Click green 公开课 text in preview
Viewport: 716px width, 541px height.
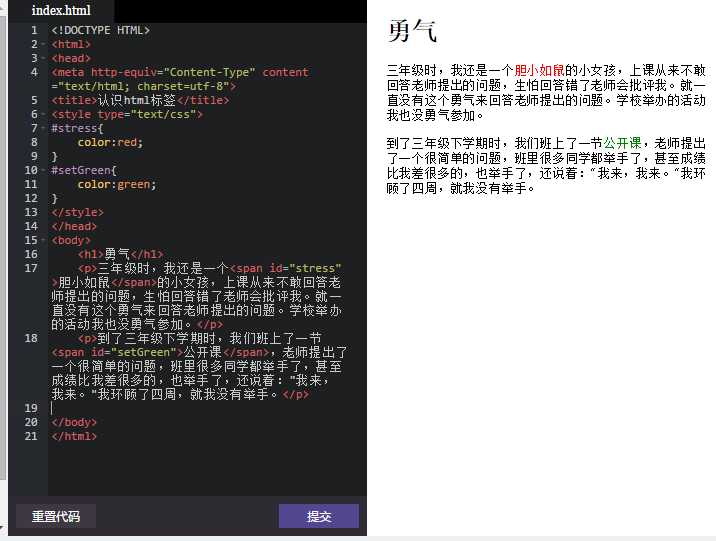(622, 143)
